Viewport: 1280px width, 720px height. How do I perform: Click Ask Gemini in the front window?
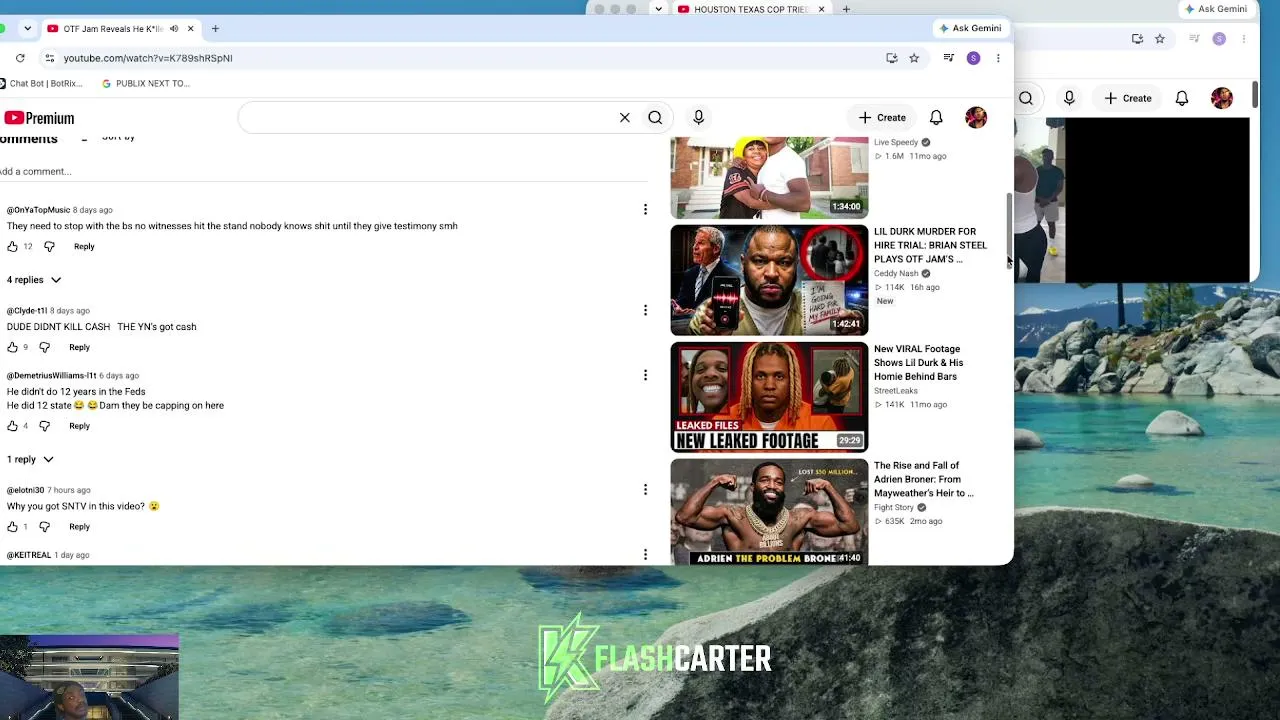point(969,28)
